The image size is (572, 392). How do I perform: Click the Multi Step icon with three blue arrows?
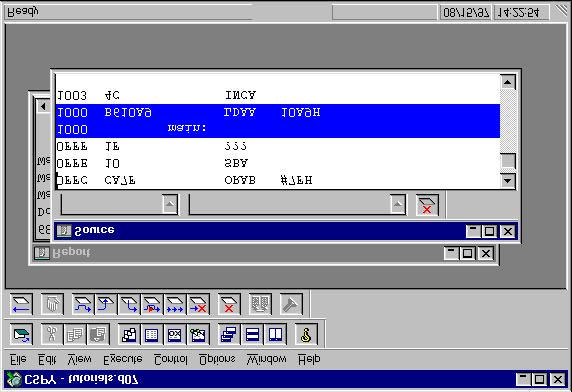click(175, 304)
